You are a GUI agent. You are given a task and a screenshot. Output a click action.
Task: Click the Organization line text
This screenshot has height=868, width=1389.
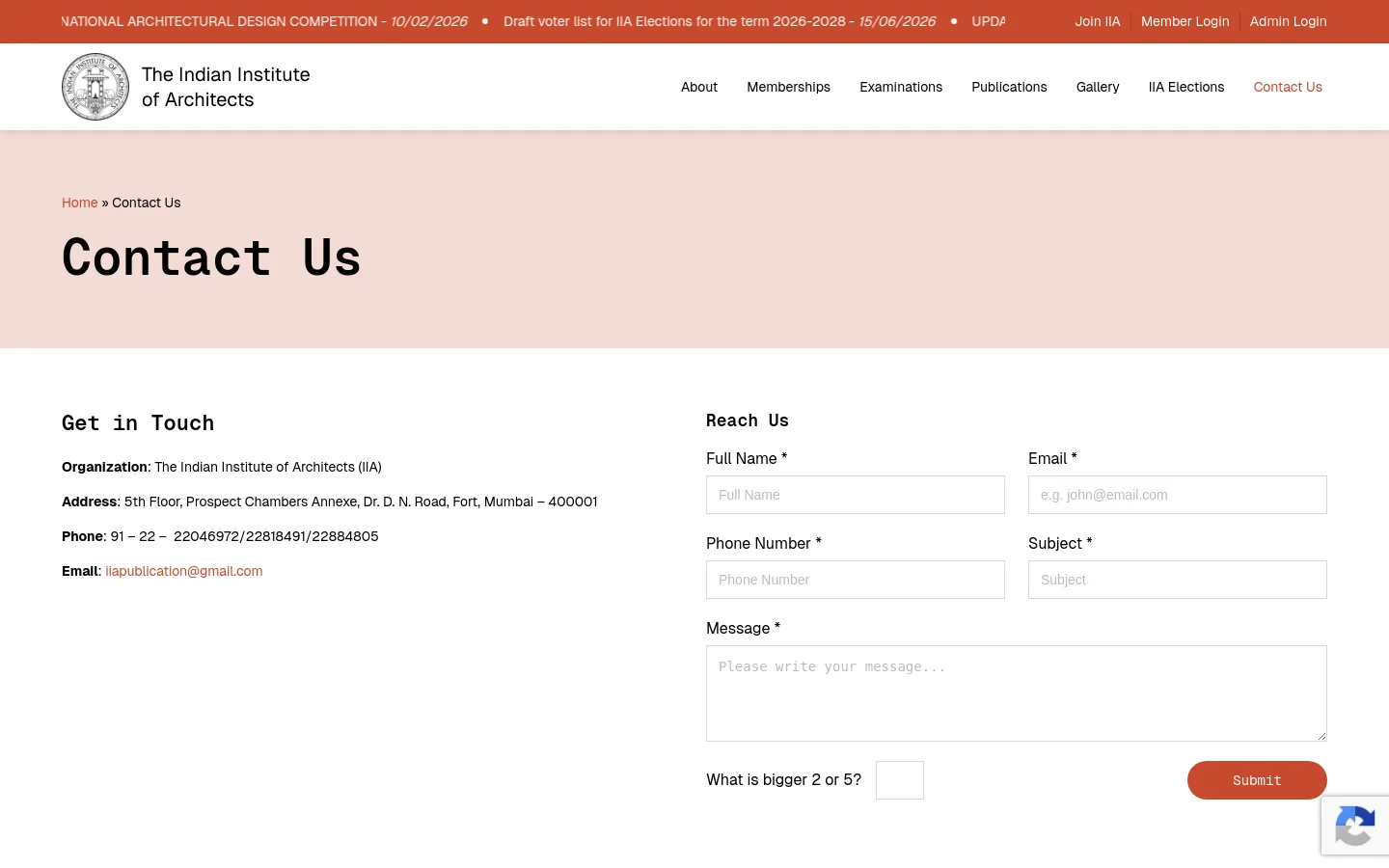click(x=222, y=467)
